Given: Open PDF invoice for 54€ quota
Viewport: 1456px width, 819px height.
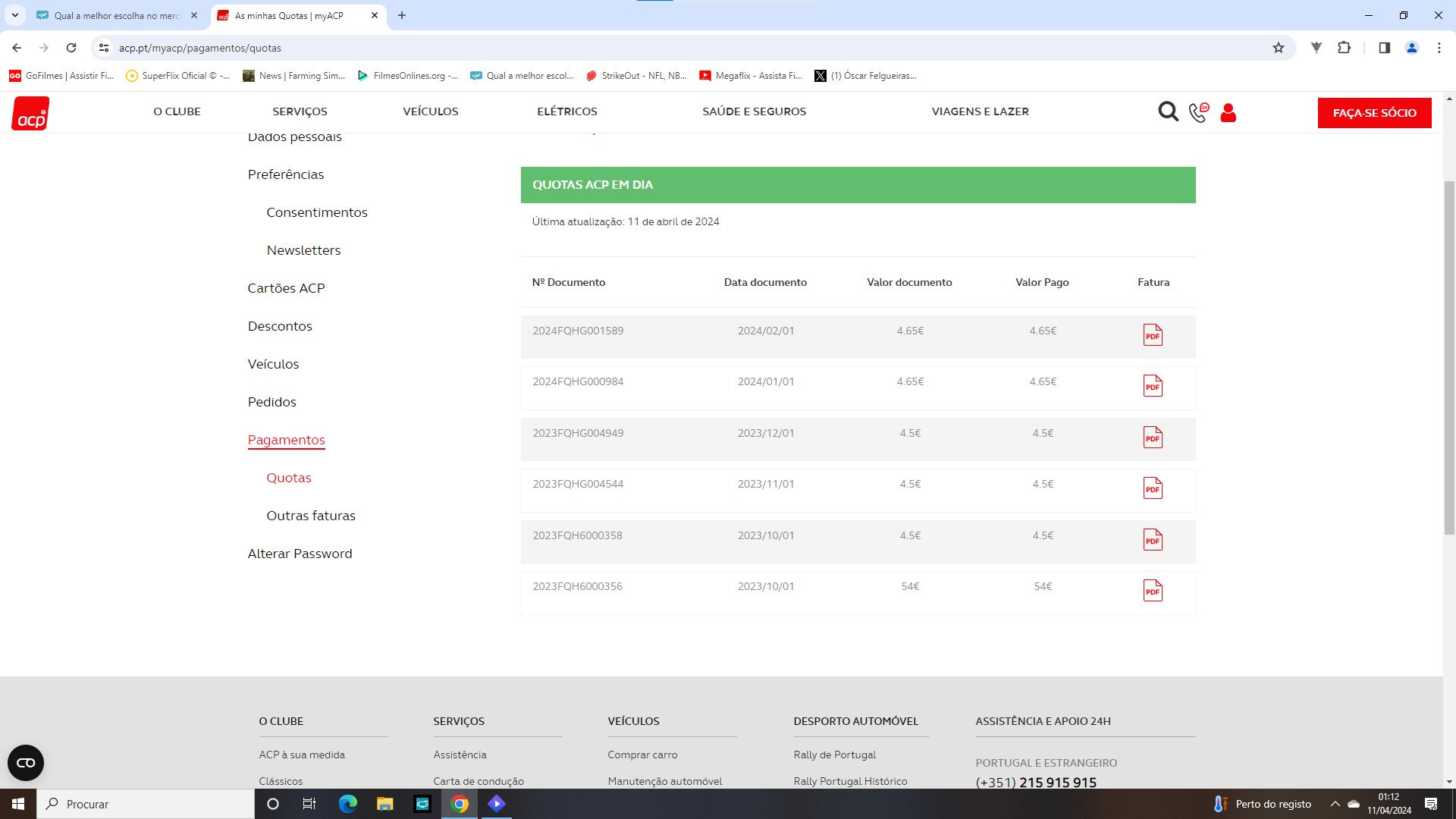Looking at the screenshot, I should coord(1153,591).
